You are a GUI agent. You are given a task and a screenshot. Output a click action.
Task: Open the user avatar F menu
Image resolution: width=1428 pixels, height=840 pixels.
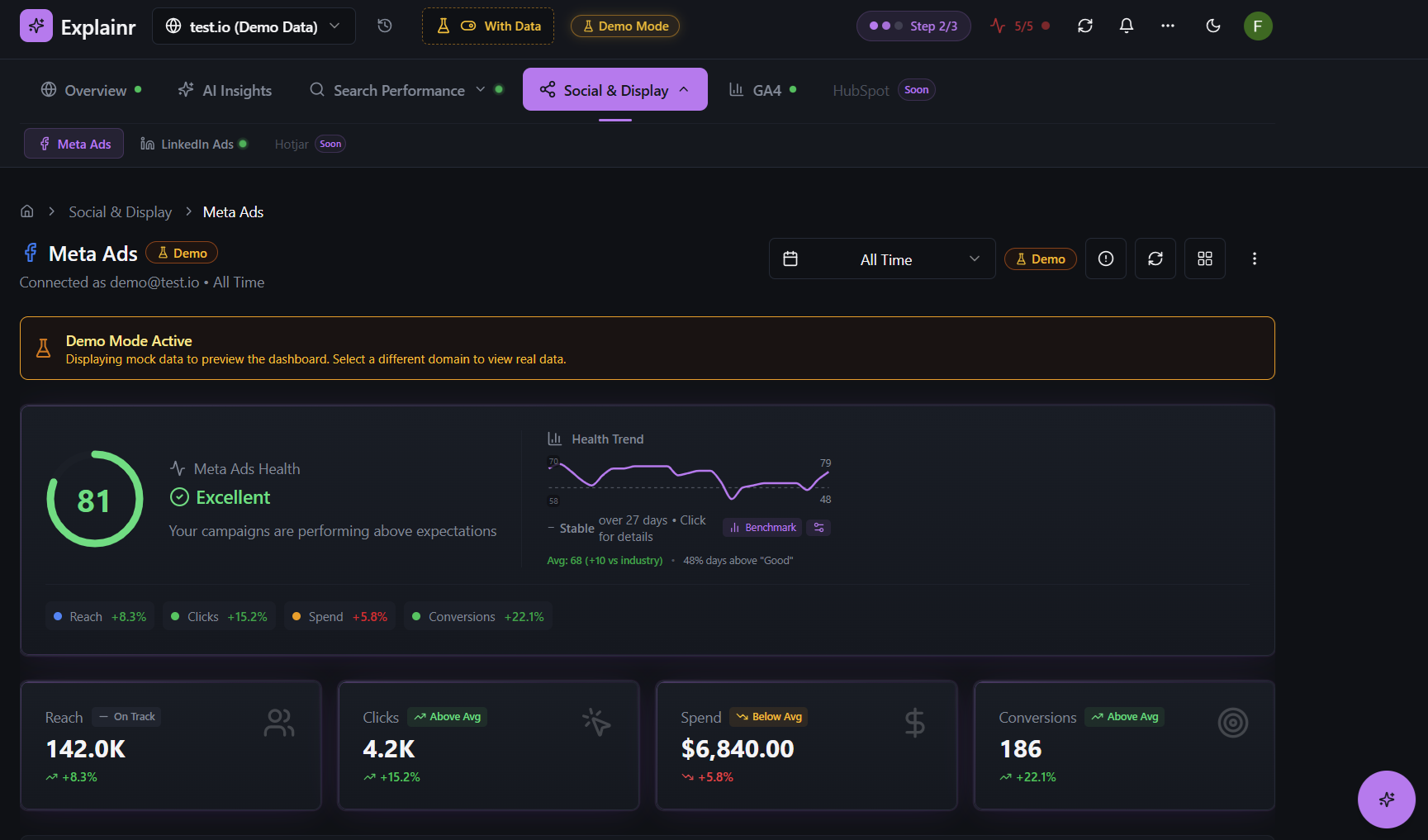pos(1258,26)
